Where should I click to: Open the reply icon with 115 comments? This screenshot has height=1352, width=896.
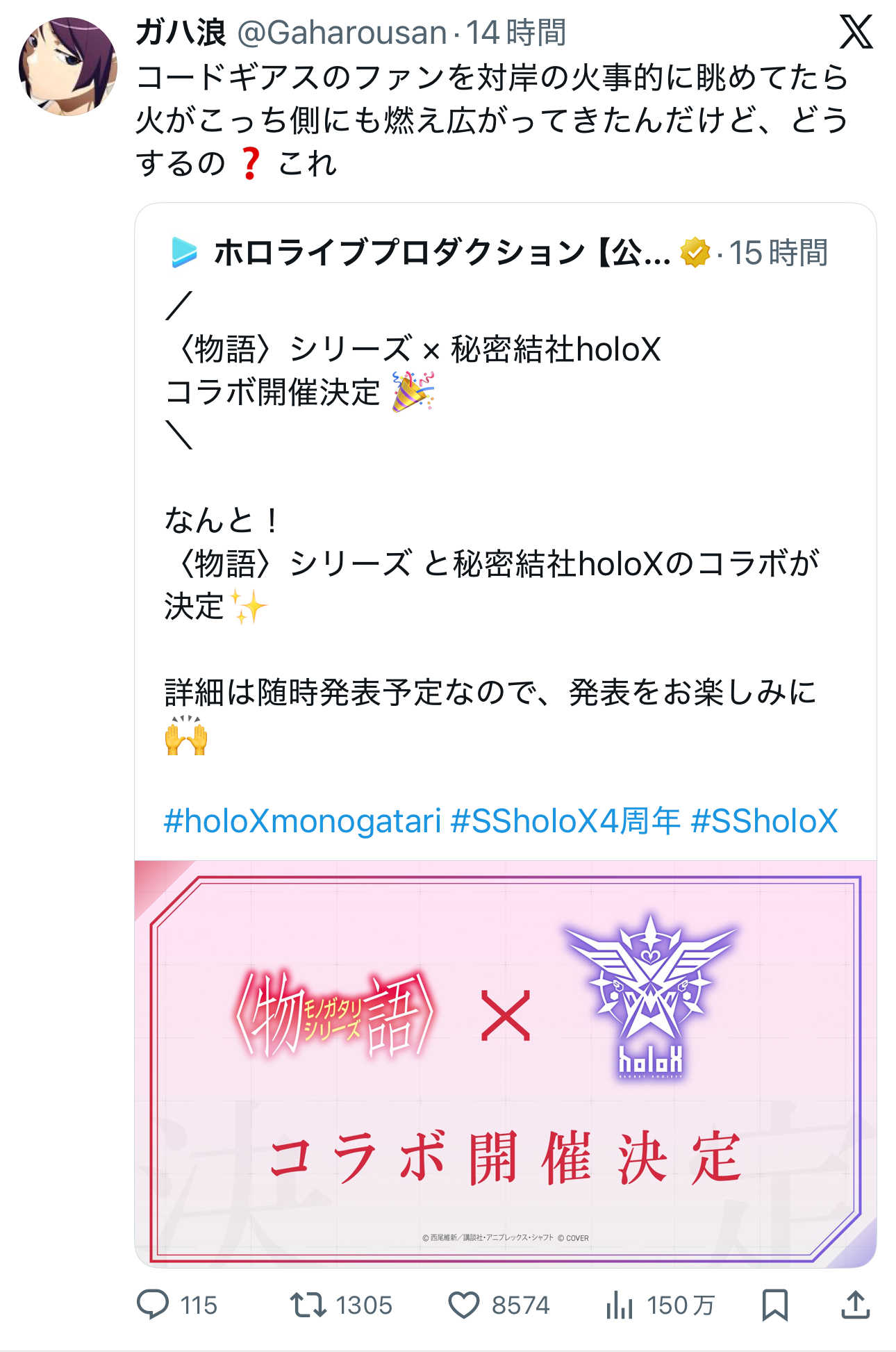pos(153,1305)
